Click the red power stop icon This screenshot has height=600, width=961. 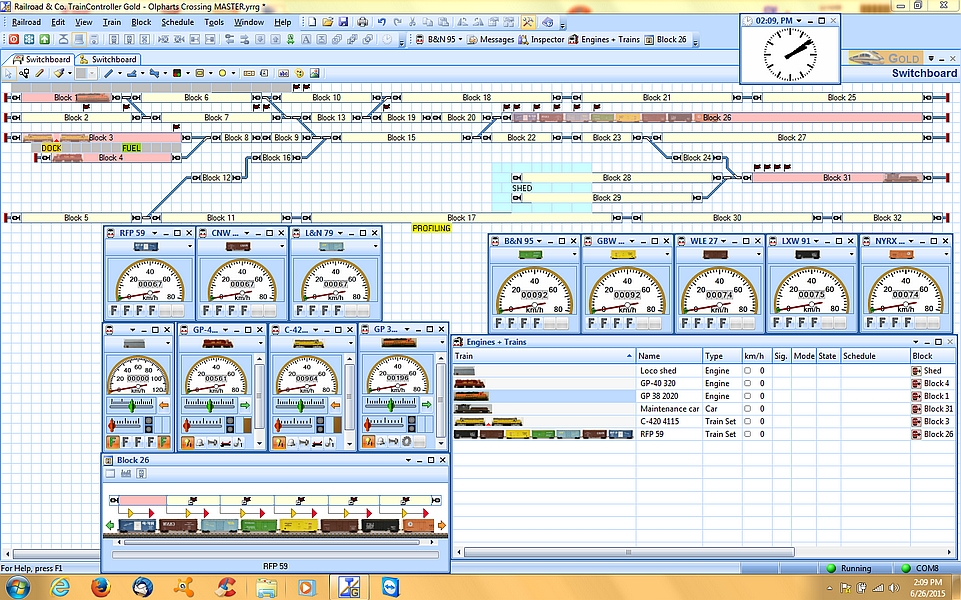(13, 39)
